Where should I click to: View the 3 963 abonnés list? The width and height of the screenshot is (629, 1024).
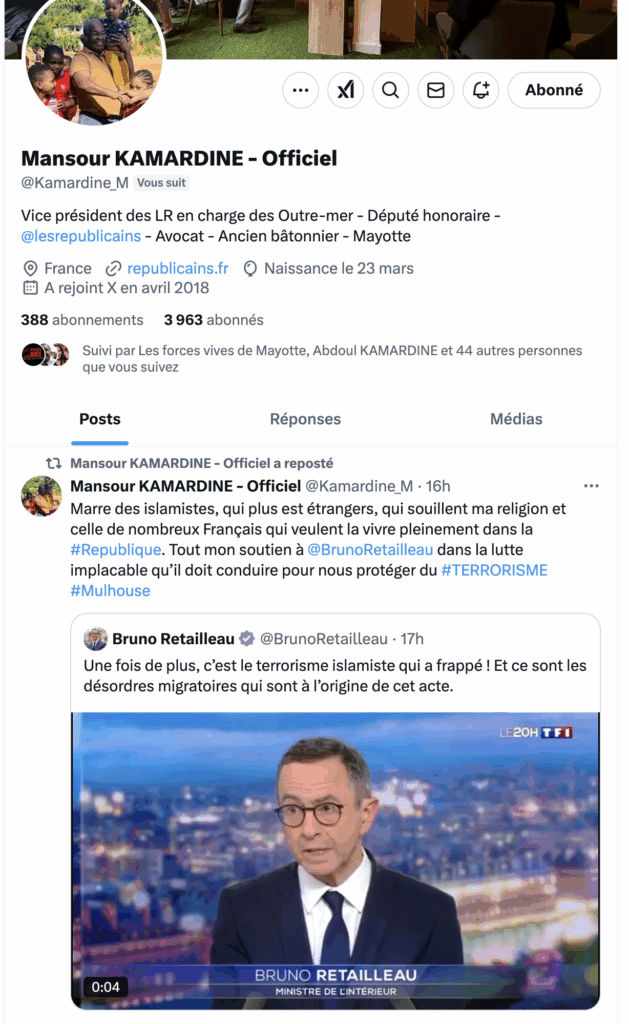(214, 320)
